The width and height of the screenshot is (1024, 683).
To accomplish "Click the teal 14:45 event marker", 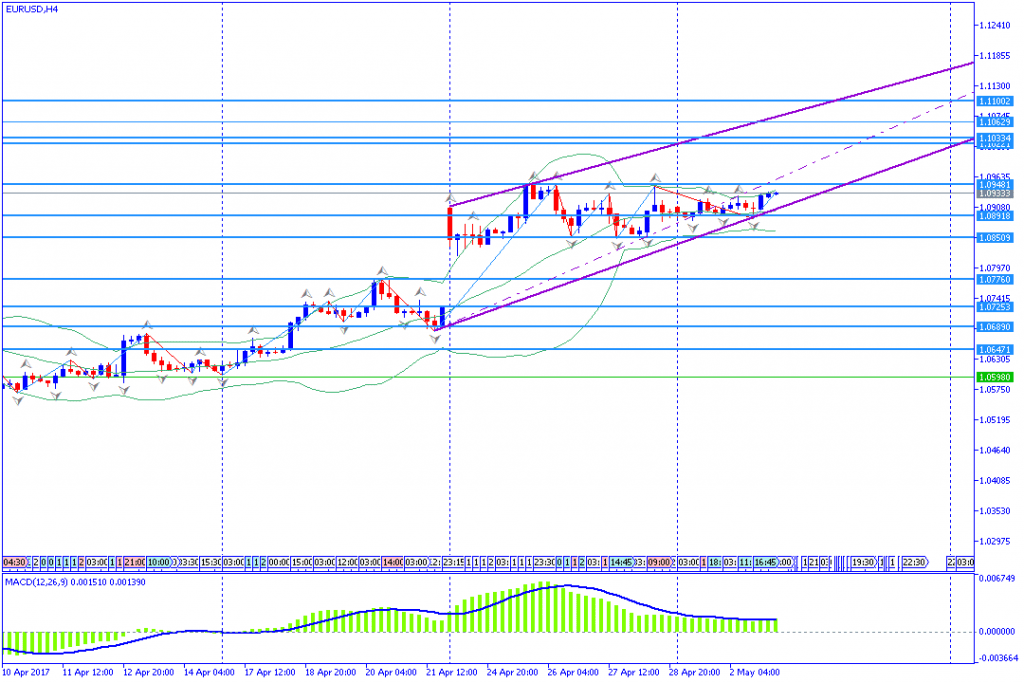I will (x=621, y=562).
